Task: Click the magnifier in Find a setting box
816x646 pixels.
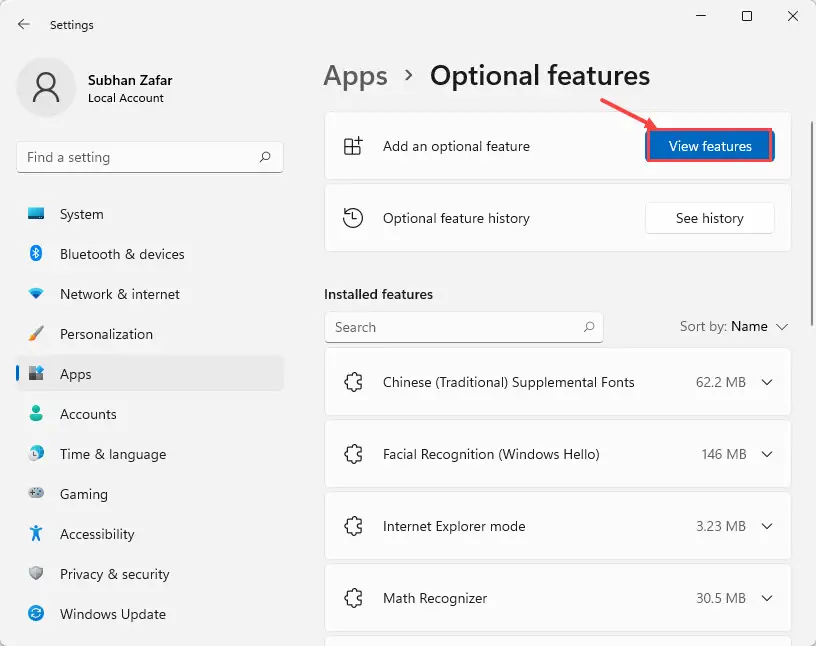Action: [x=265, y=157]
